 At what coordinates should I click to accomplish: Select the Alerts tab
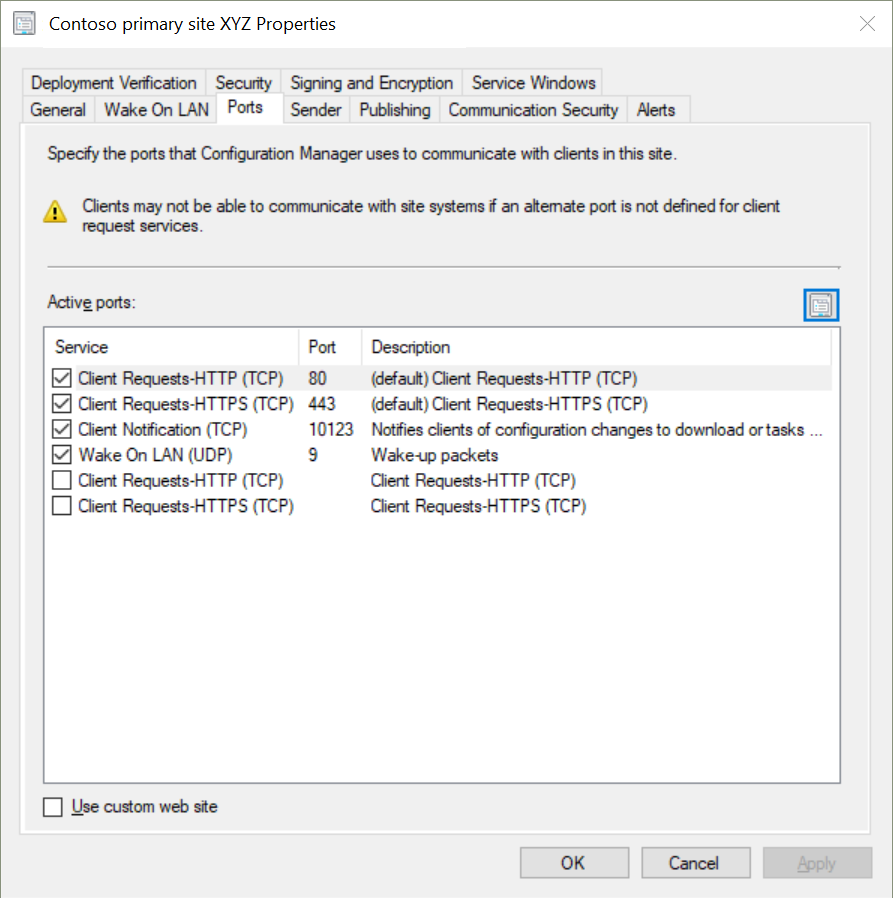tap(656, 109)
